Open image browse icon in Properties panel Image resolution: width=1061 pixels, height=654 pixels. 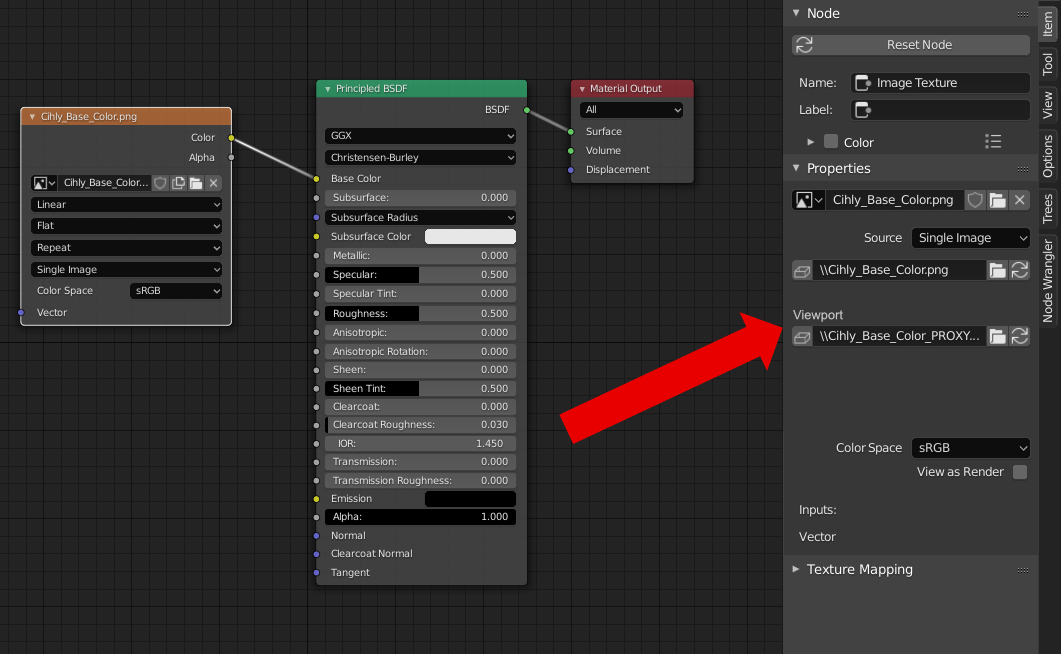pos(808,200)
